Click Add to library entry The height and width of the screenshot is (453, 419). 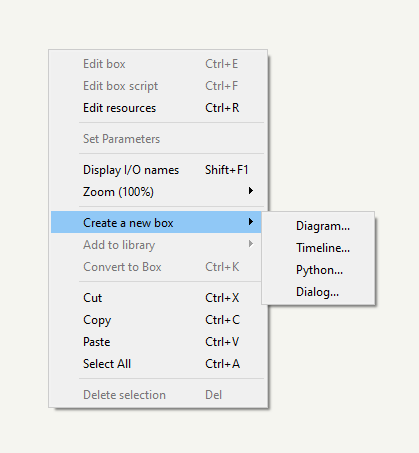click(x=156, y=244)
